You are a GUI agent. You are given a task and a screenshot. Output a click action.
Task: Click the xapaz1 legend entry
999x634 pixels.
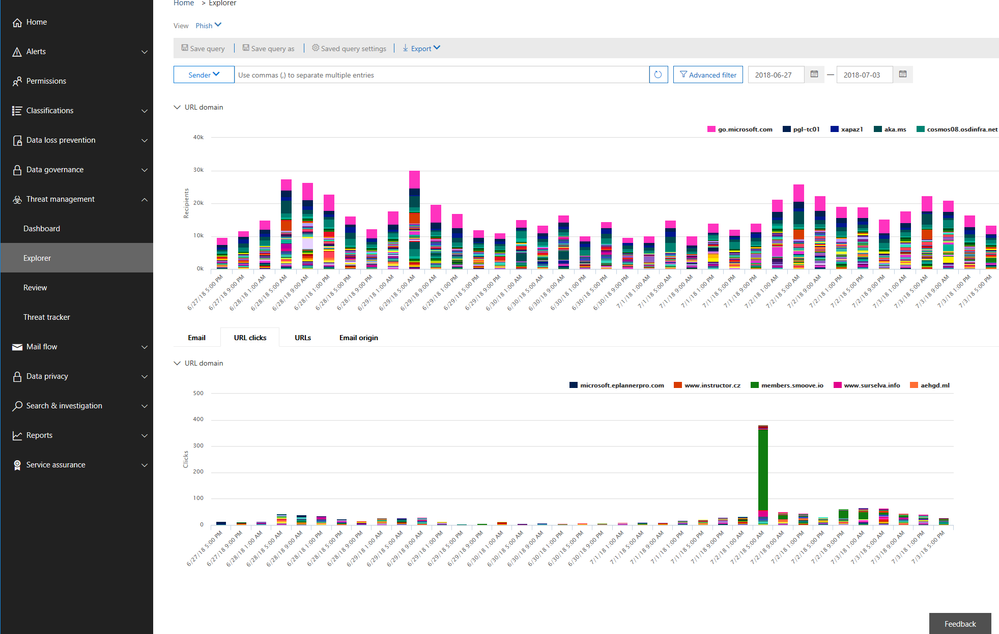(847, 129)
